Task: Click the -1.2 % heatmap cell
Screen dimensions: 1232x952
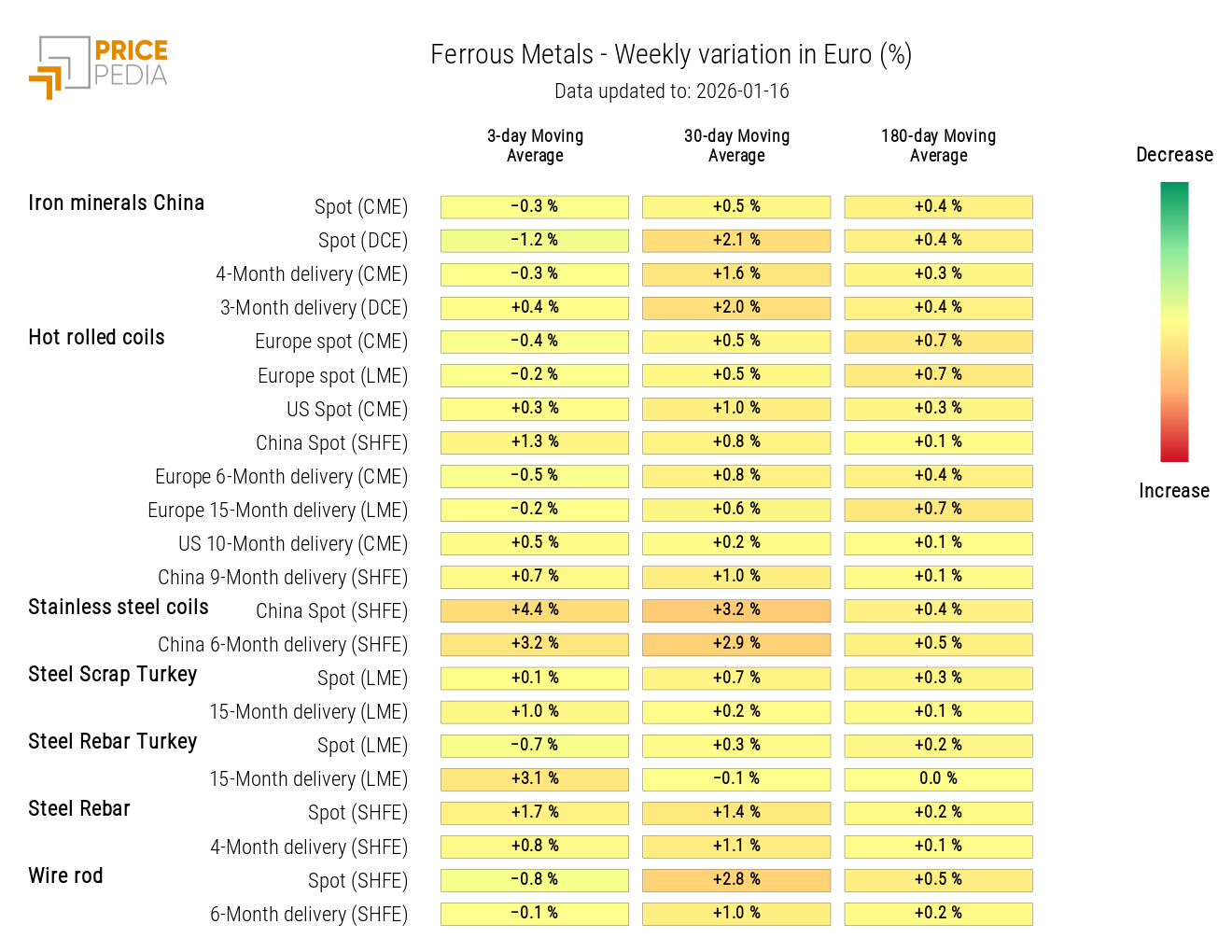Action: (x=535, y=240)
